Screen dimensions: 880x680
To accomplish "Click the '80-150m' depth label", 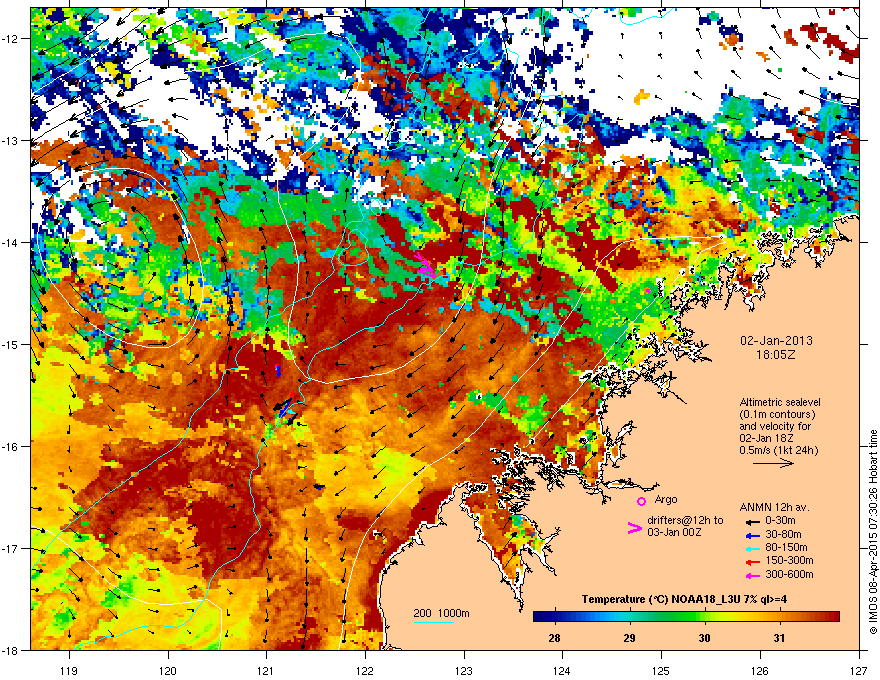I will pyautogui.click(x=786, y=547).
